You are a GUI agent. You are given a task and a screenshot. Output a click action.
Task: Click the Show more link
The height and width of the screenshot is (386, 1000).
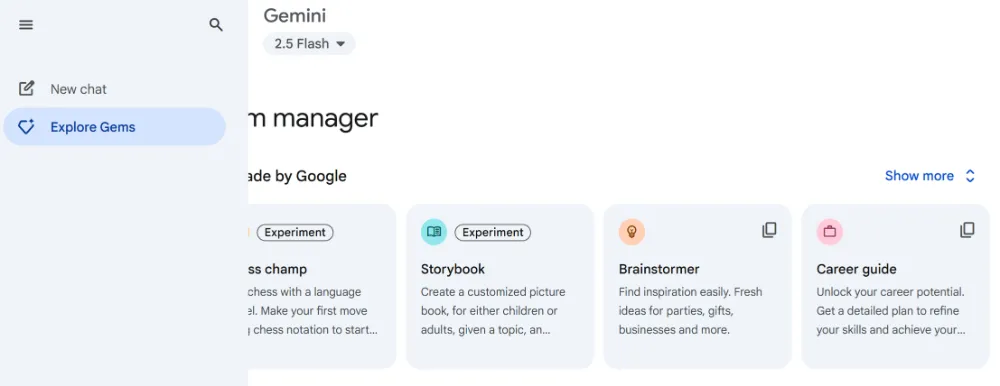coord(919,176)
